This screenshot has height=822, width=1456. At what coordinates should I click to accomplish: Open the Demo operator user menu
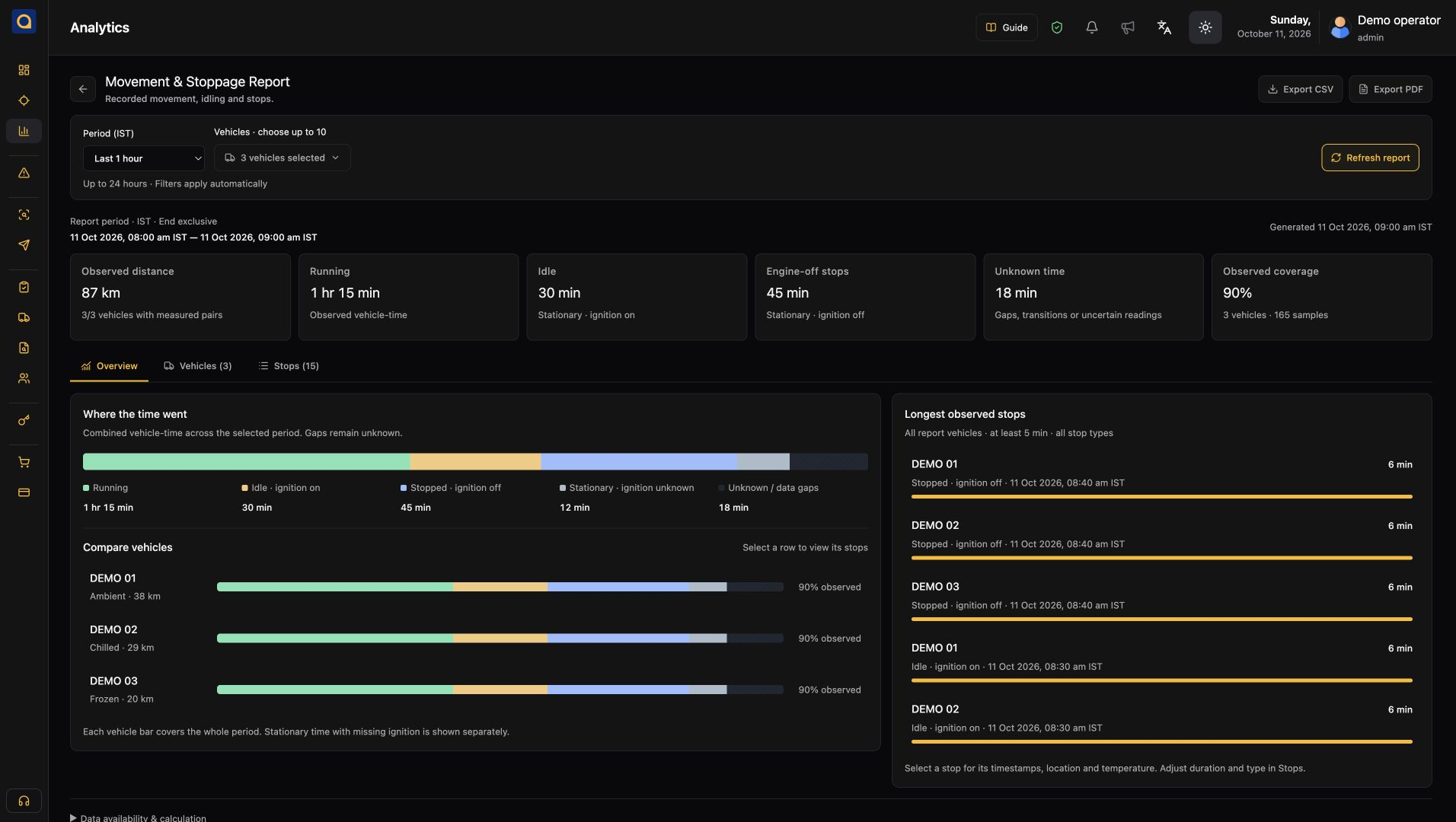point(1384,27)
